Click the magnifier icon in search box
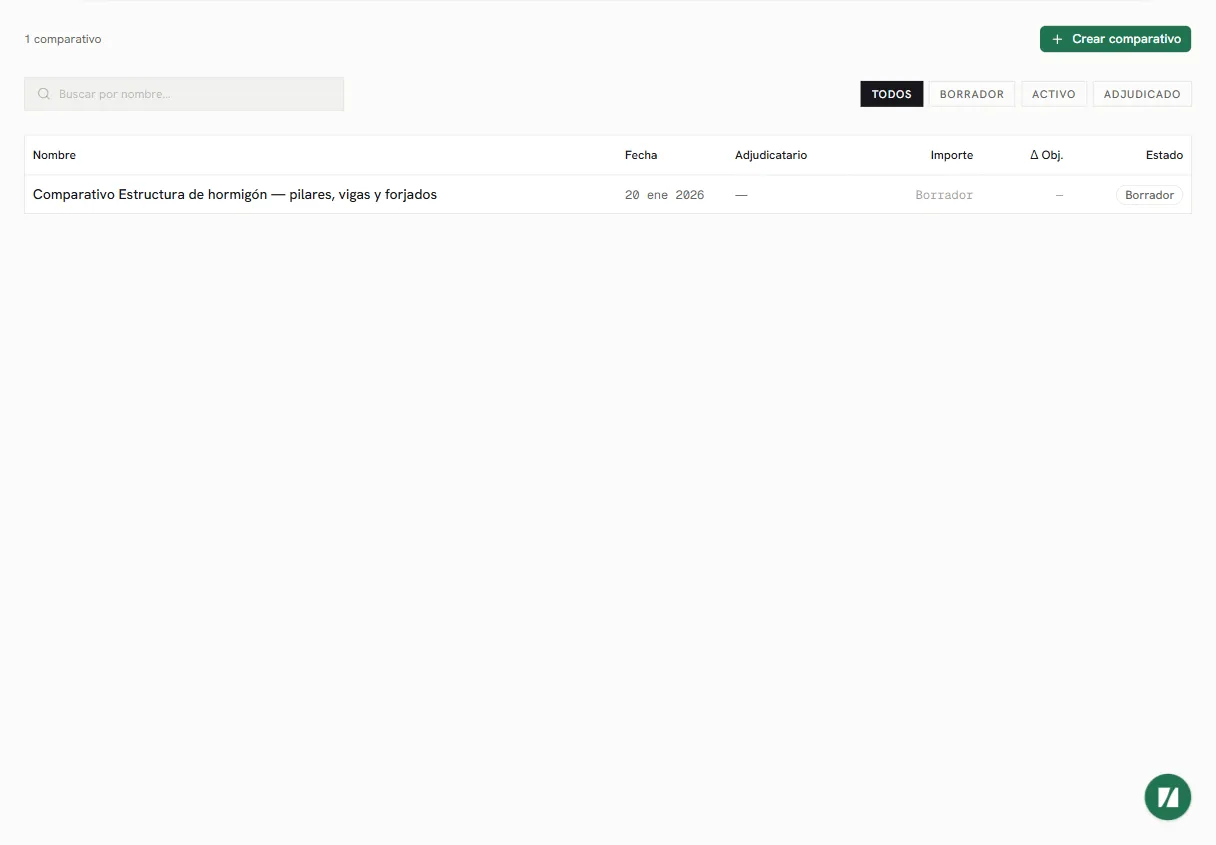This screenshot has width=1216, height=845. tap(44, 94)
